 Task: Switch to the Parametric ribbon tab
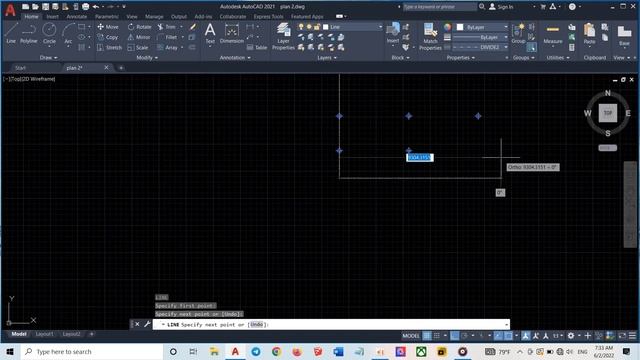(107, 17)
